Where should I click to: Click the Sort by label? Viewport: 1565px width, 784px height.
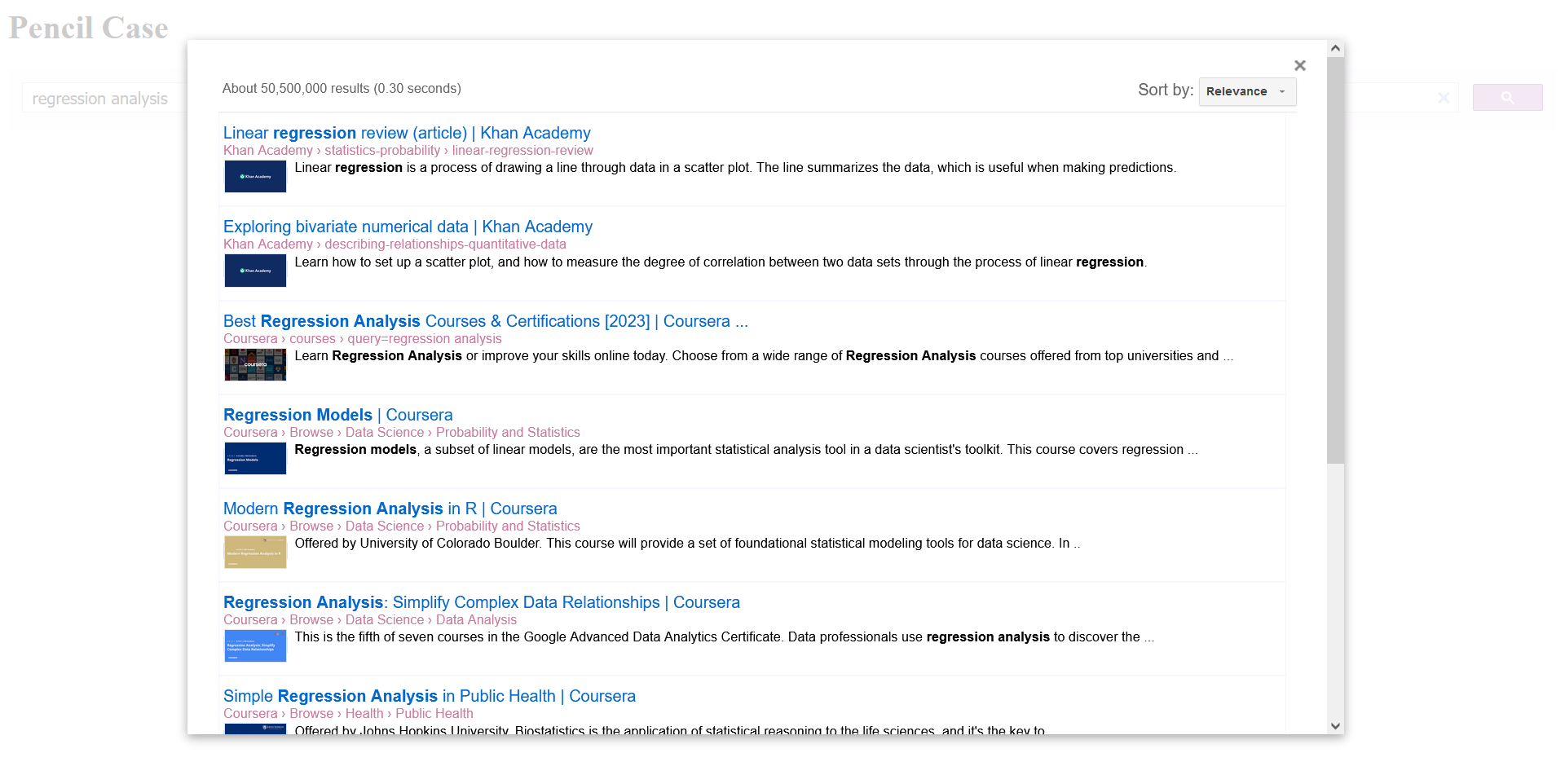pos(1166,90)
